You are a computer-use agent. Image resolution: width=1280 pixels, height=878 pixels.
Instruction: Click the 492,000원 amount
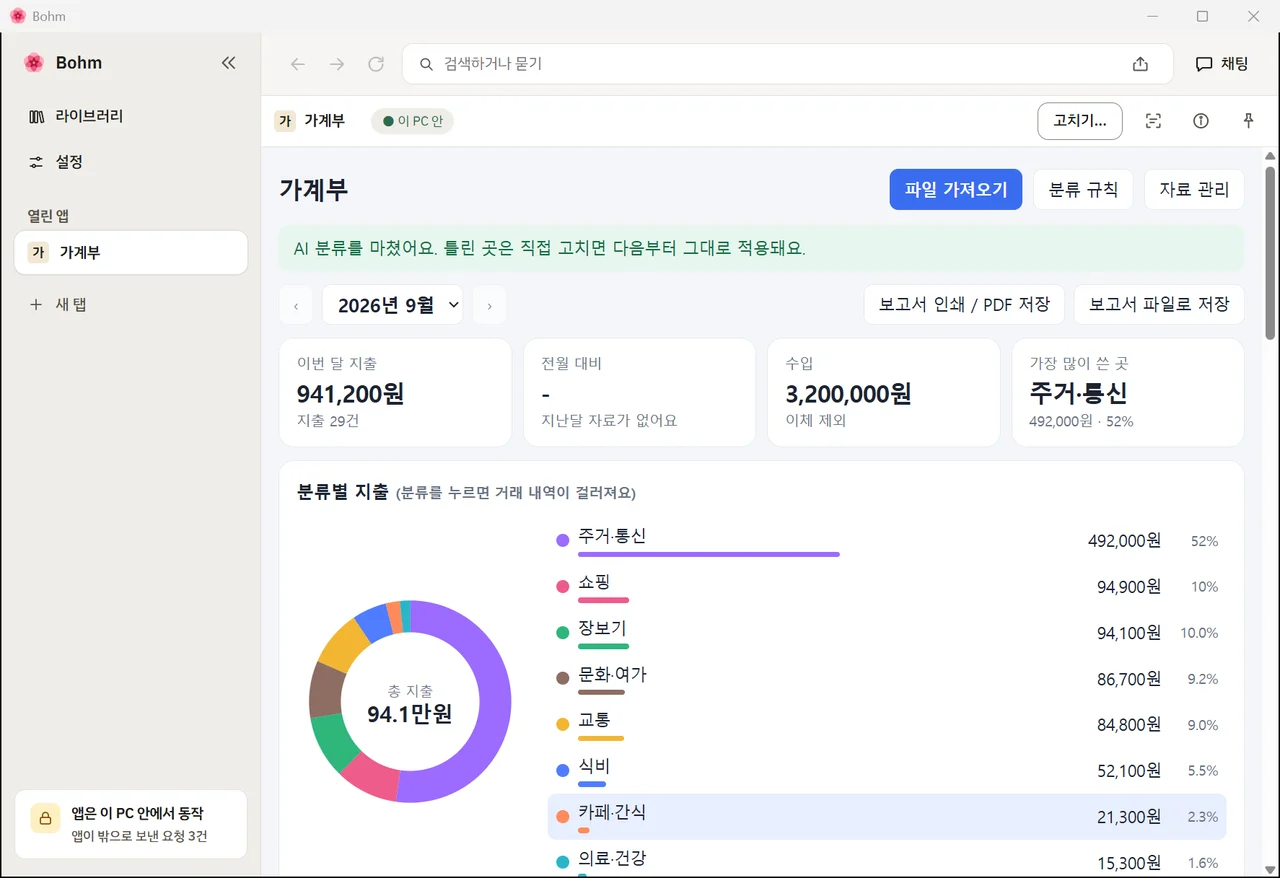(x=1124, y=541)
